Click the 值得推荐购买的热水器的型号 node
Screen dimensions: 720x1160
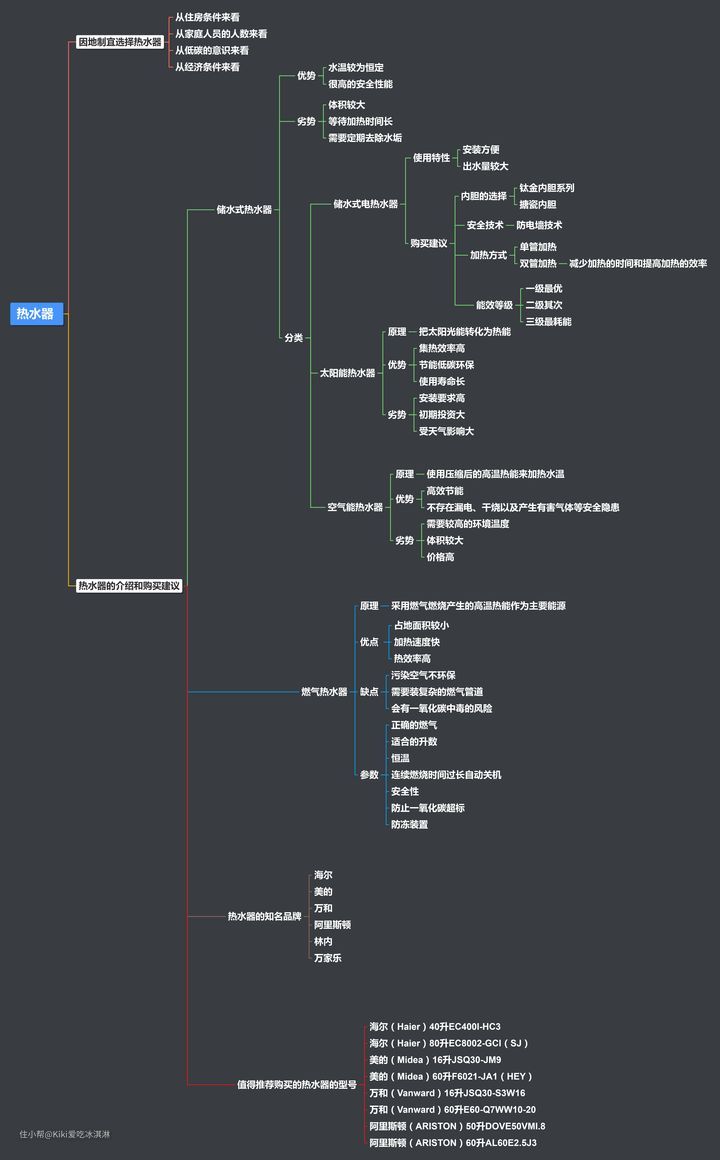(x=296, y=1084)
